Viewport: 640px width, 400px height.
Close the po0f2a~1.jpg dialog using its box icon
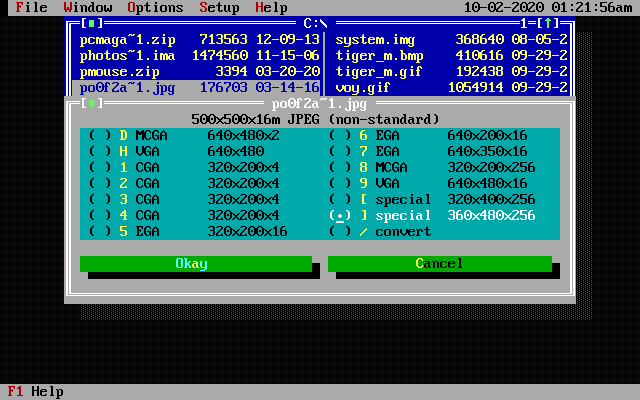[x=92, y=103]
